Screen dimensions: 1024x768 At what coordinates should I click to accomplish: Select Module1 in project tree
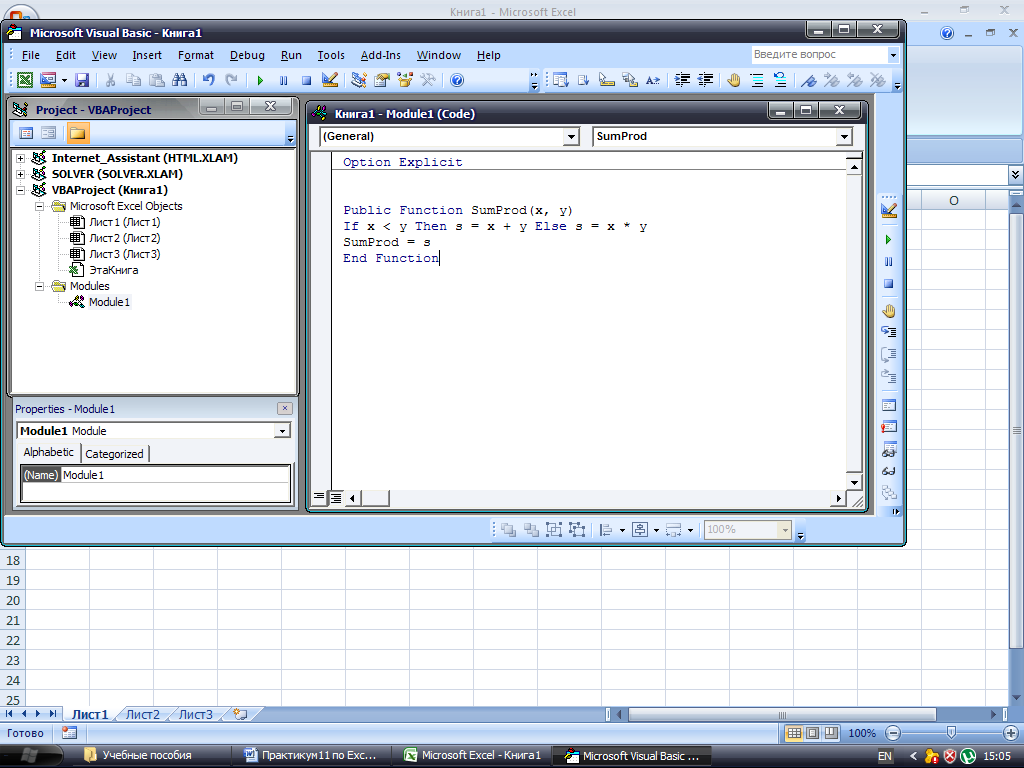pos(109,302)
